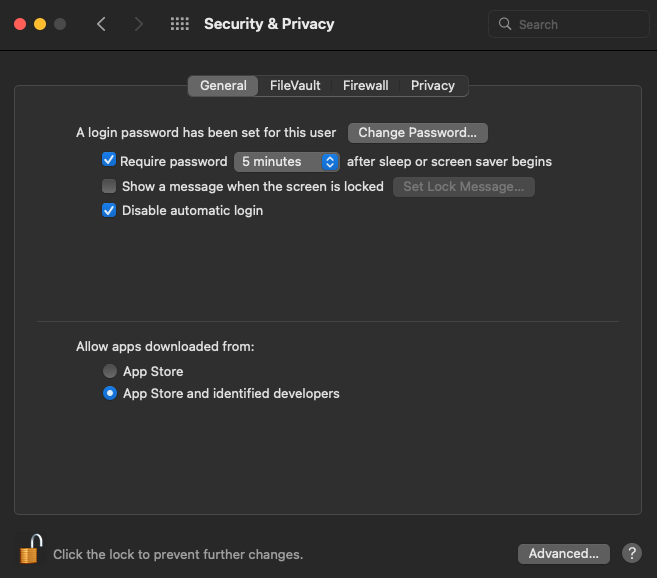
Task: Click the padlock to prevent changes
Action: (x=31, y=549)
